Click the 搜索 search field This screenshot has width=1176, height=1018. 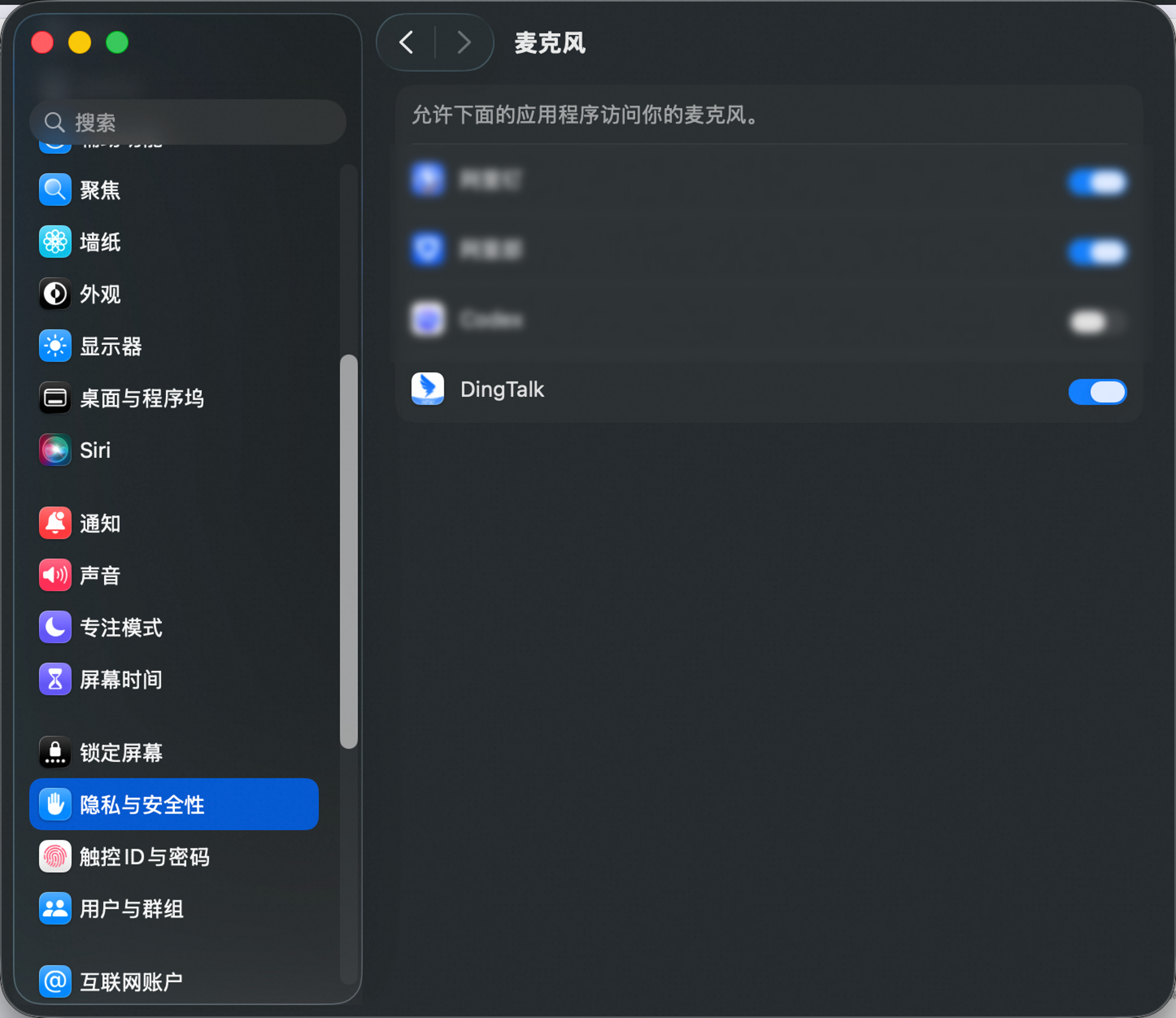coord(187,122)
